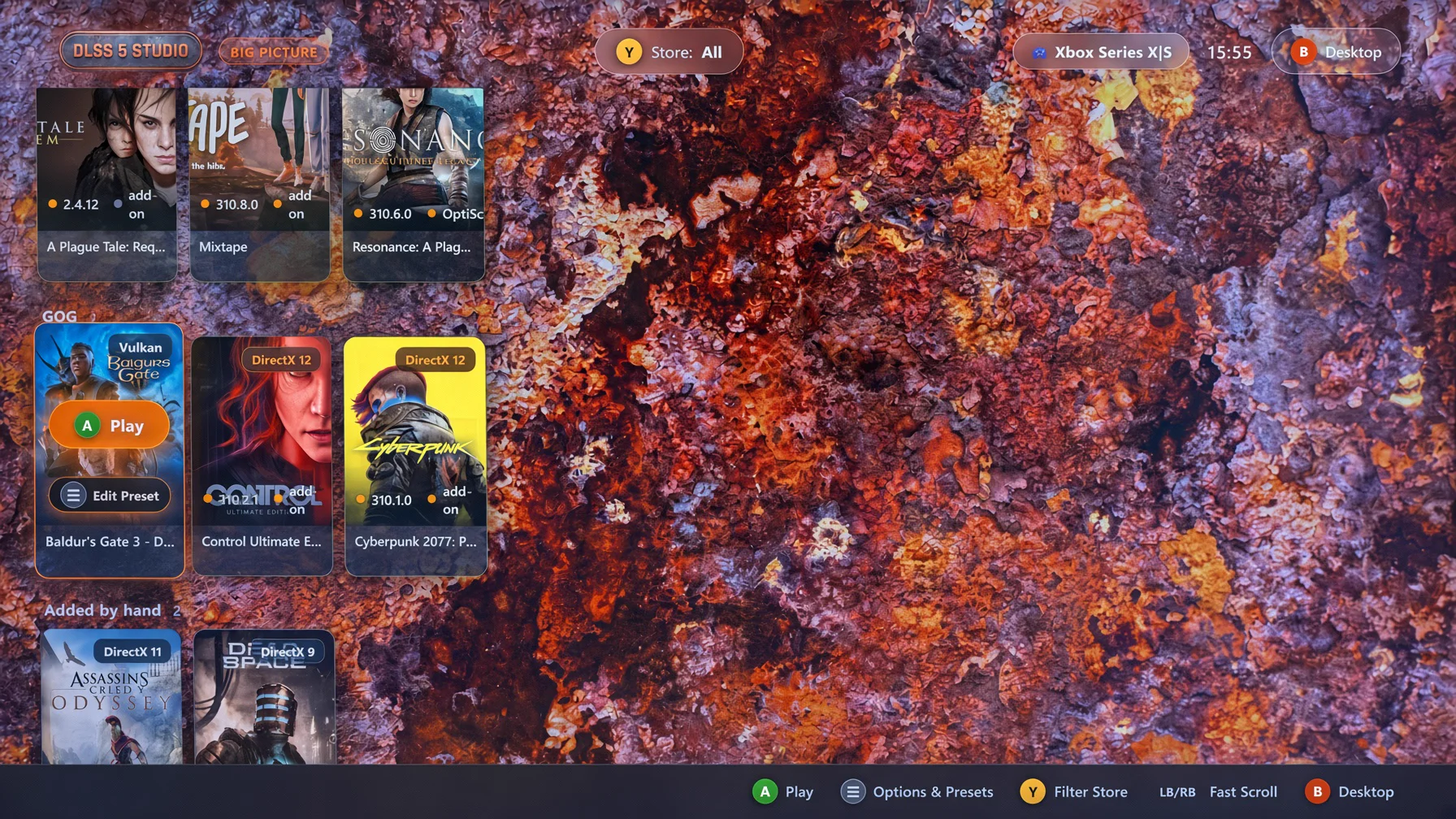Click the menu icon inside Edit Preset
This screenshot has width=1456, height=819.
click(x=73, y=496)
